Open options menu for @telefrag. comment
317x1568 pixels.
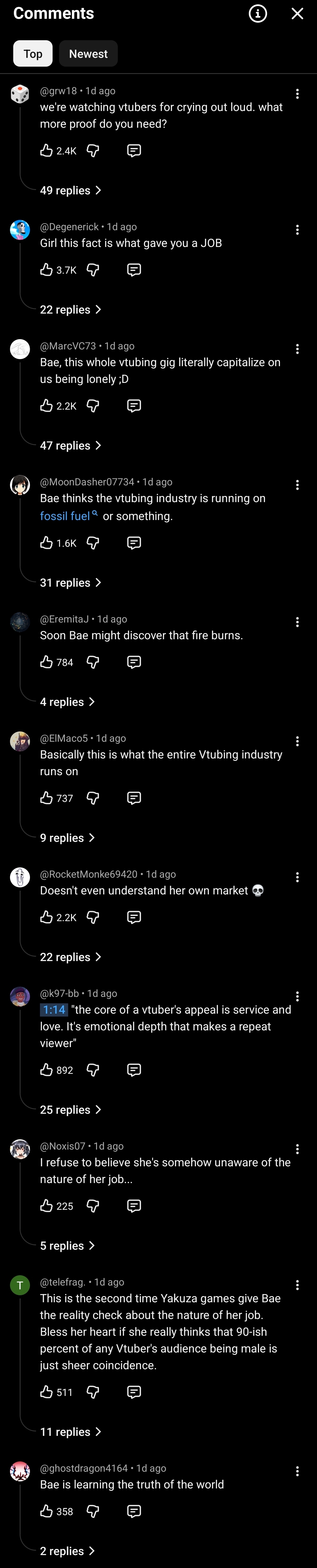[297, 1285]
